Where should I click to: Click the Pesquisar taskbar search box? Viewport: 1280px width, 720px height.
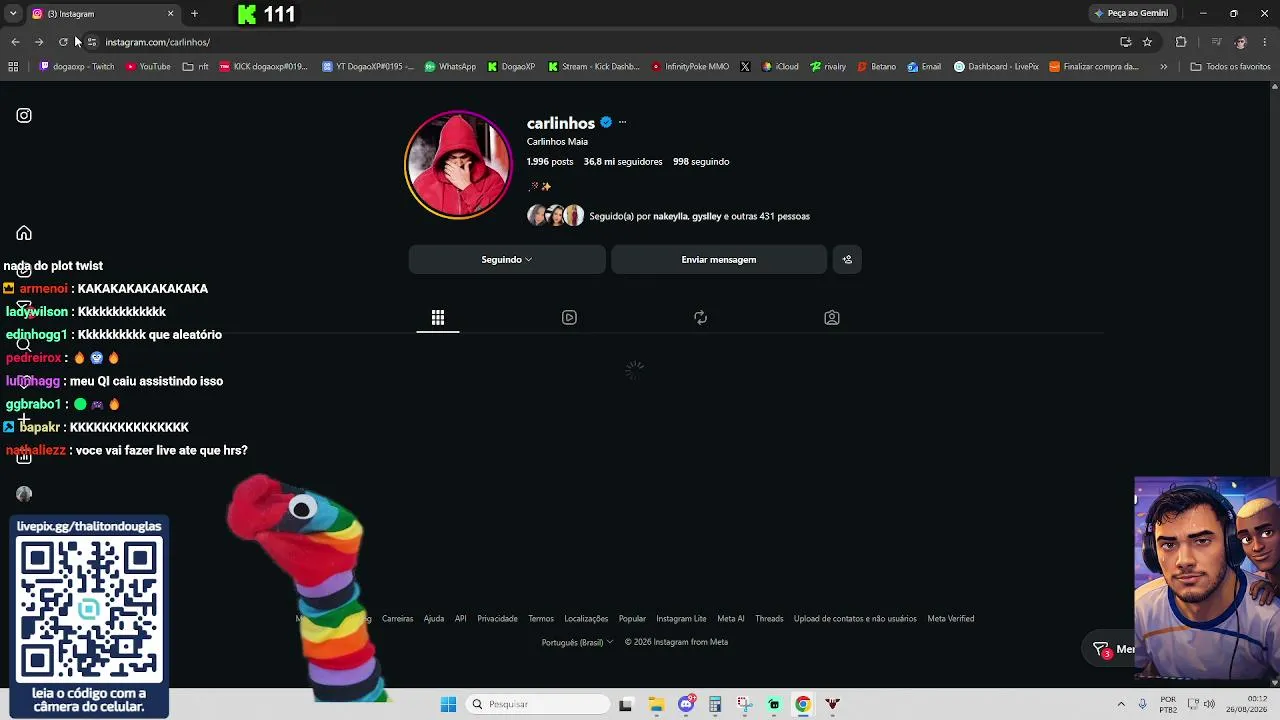click(537, 704)
